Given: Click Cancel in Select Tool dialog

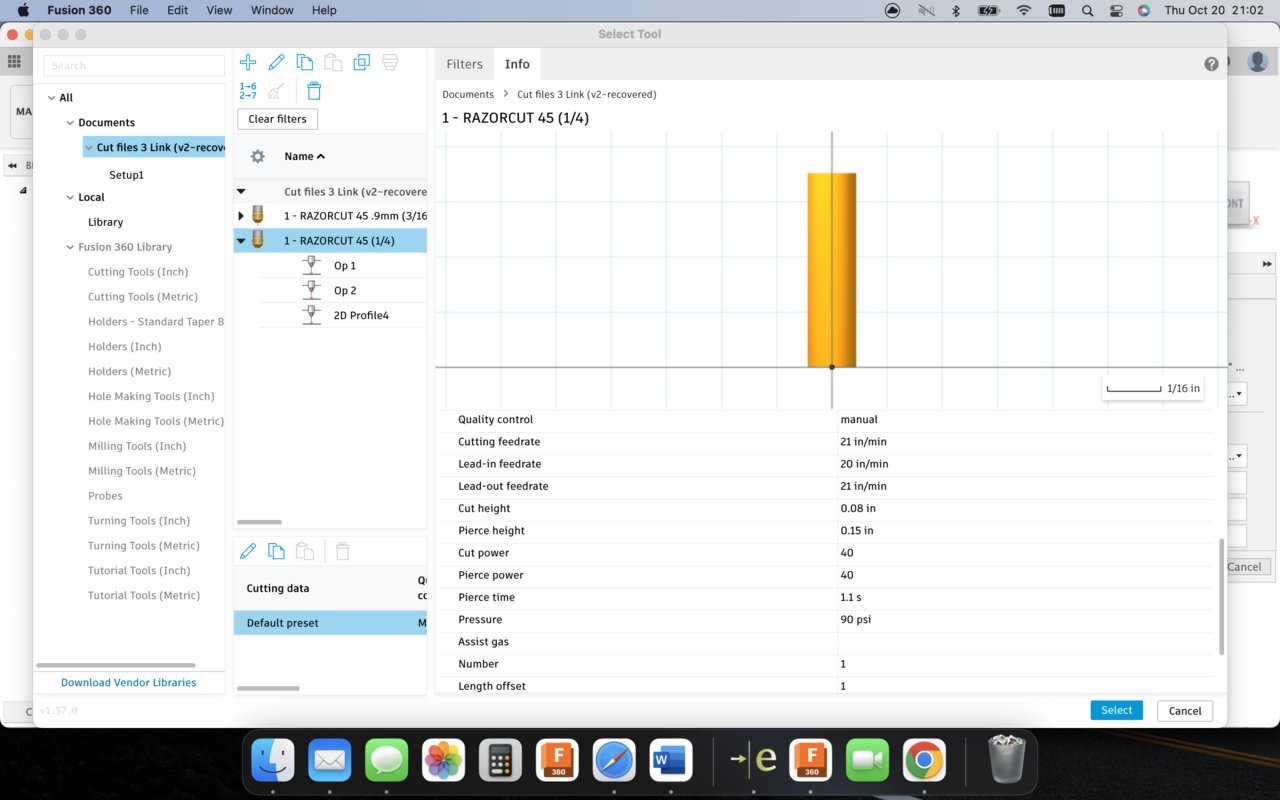Looking at the screenshot, I should [1185, 711].
